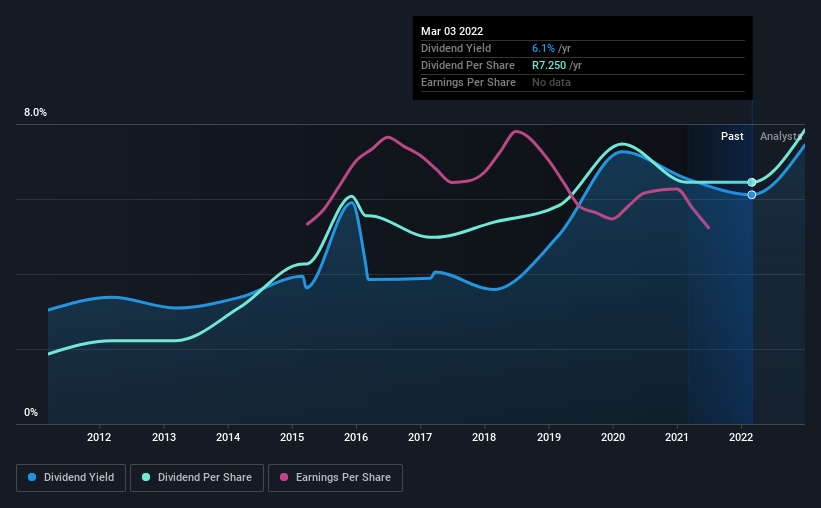
Task: Select the teal data point marker at Mar 2022
Action: coord(751,182)
